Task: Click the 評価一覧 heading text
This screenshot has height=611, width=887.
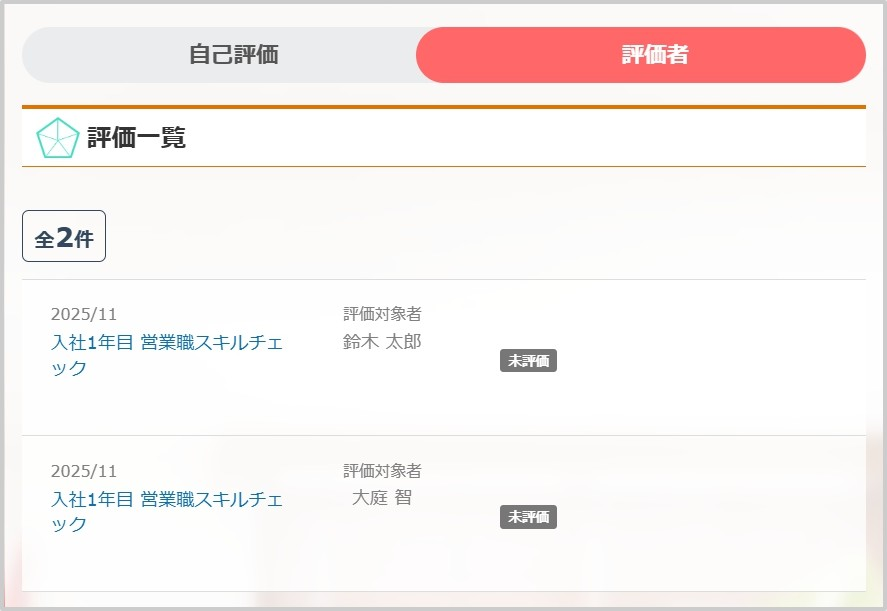Action: coord(136,138)
